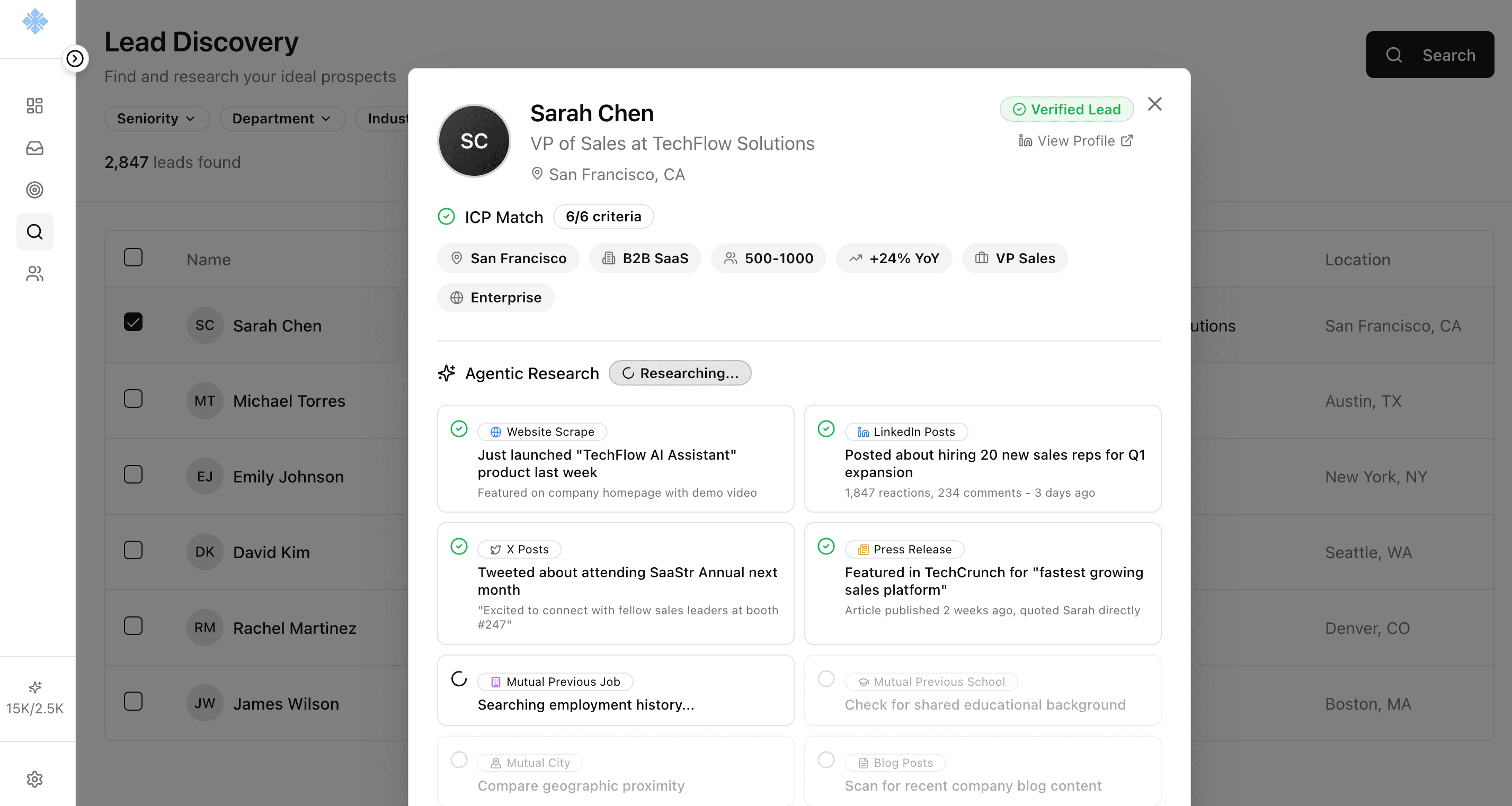Viewport: 1512px width, 806px height.
Task: Check the Emily Johnson row checkbox
Action: (133, 474)
